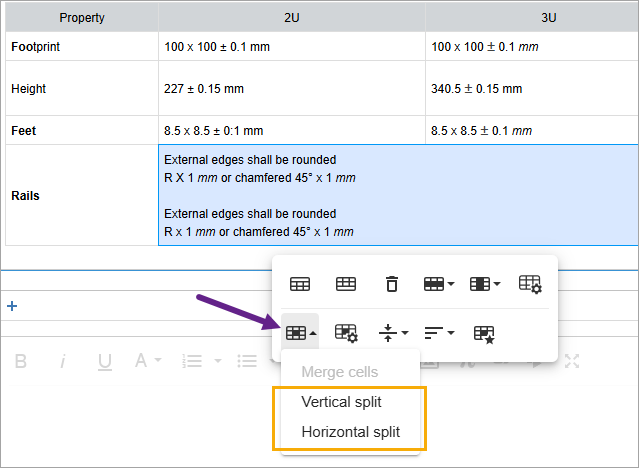This screenshot has height=468, width=639.
Task: Open vertical align dropdown
Action: click(x=392, y=332)
